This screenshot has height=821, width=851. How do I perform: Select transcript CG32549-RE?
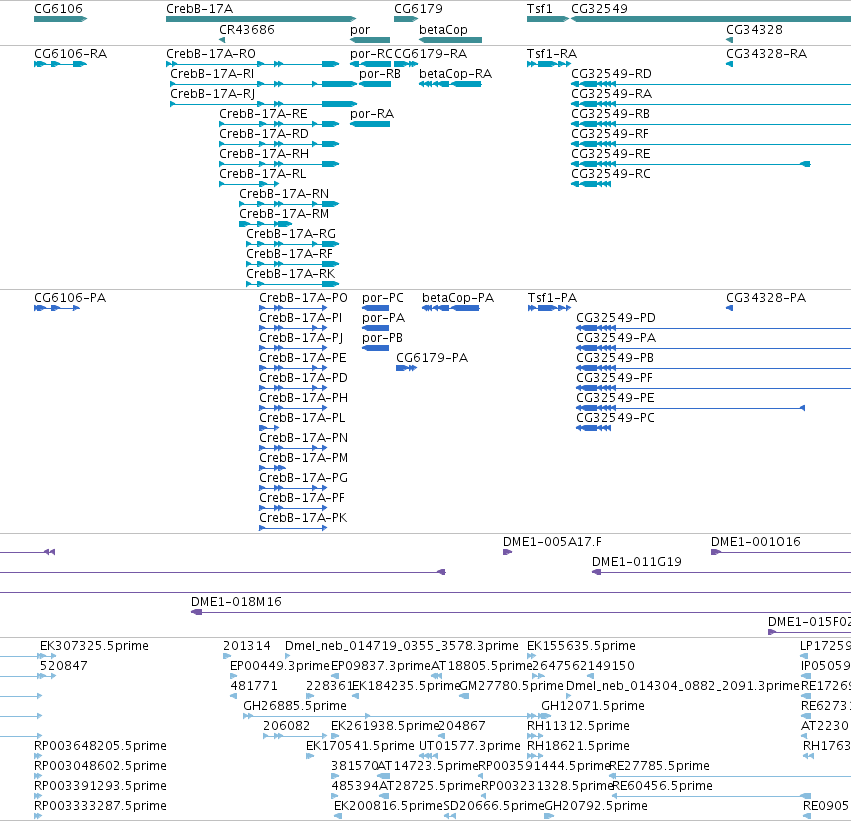pyautogui.click(x=691, y=164)
